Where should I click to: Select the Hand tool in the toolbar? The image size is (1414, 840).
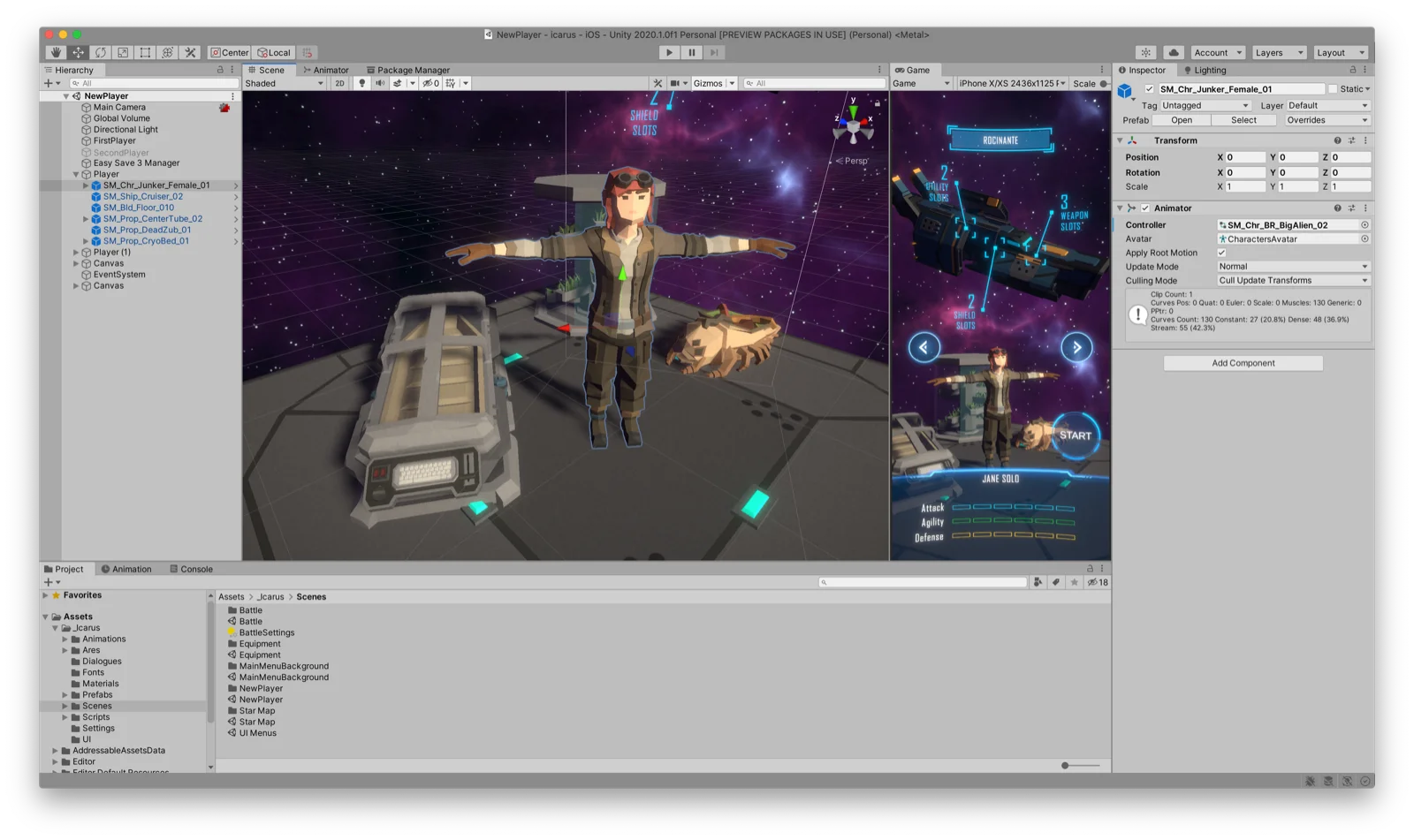coord(55,52)
